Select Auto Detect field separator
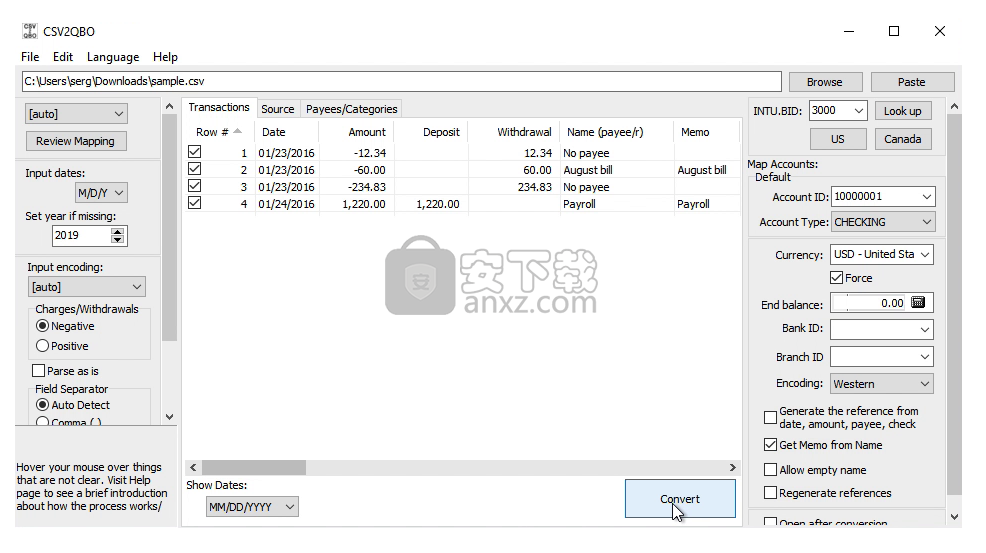 42,405
